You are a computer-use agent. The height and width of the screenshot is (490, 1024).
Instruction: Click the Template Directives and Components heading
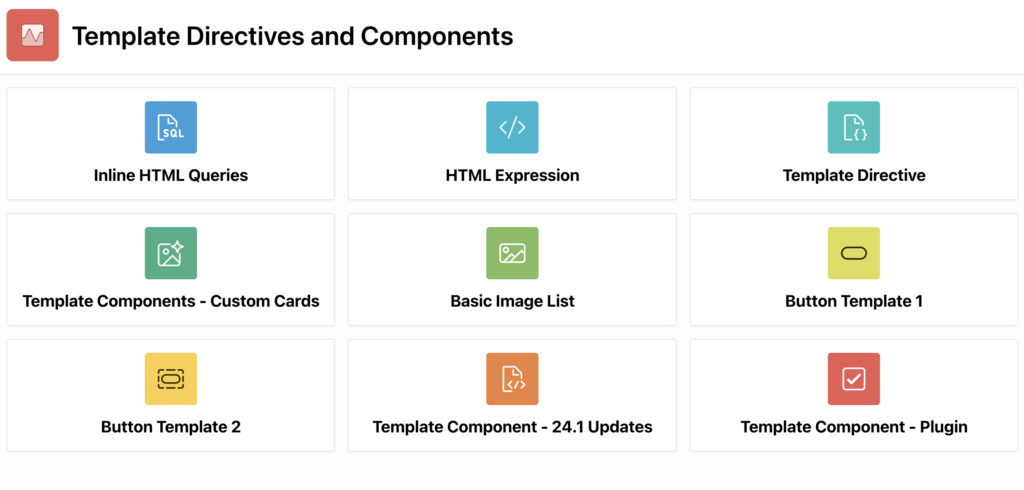(x=292, y=37)
